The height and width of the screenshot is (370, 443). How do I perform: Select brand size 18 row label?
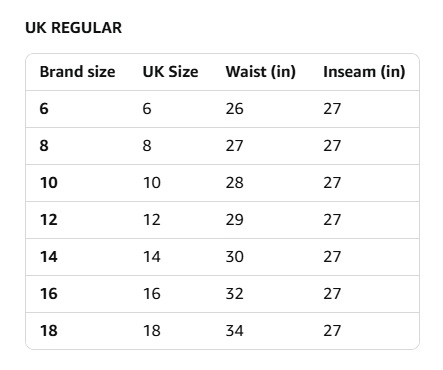click(49, 331)
